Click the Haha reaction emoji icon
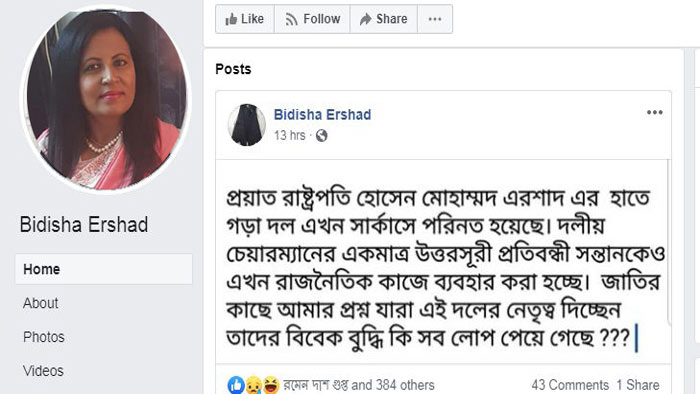 click(x=271, y=385)
